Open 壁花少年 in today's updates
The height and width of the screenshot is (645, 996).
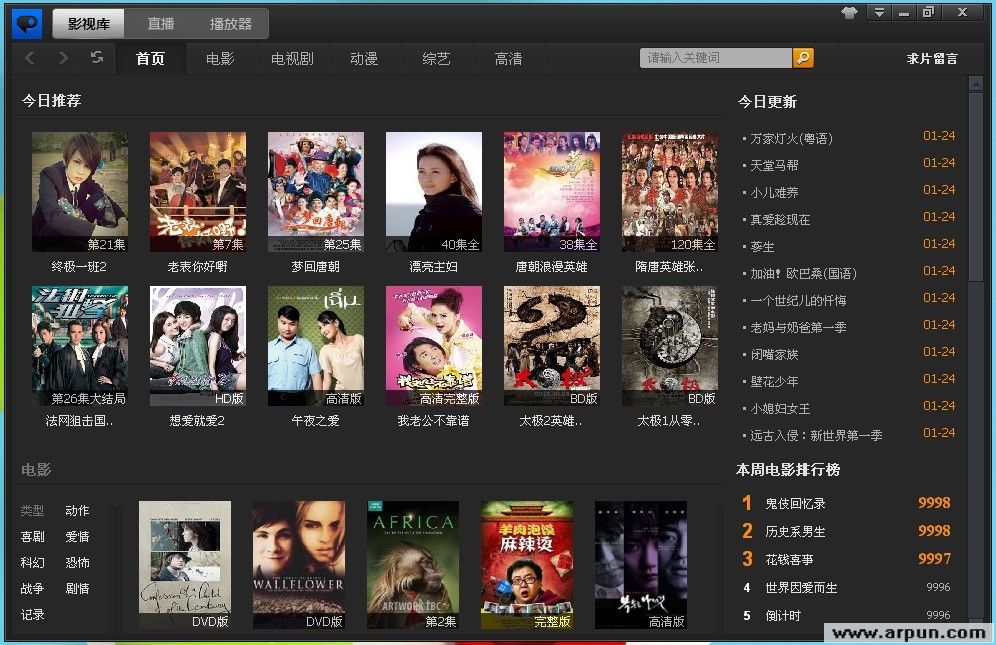point(774,381)
